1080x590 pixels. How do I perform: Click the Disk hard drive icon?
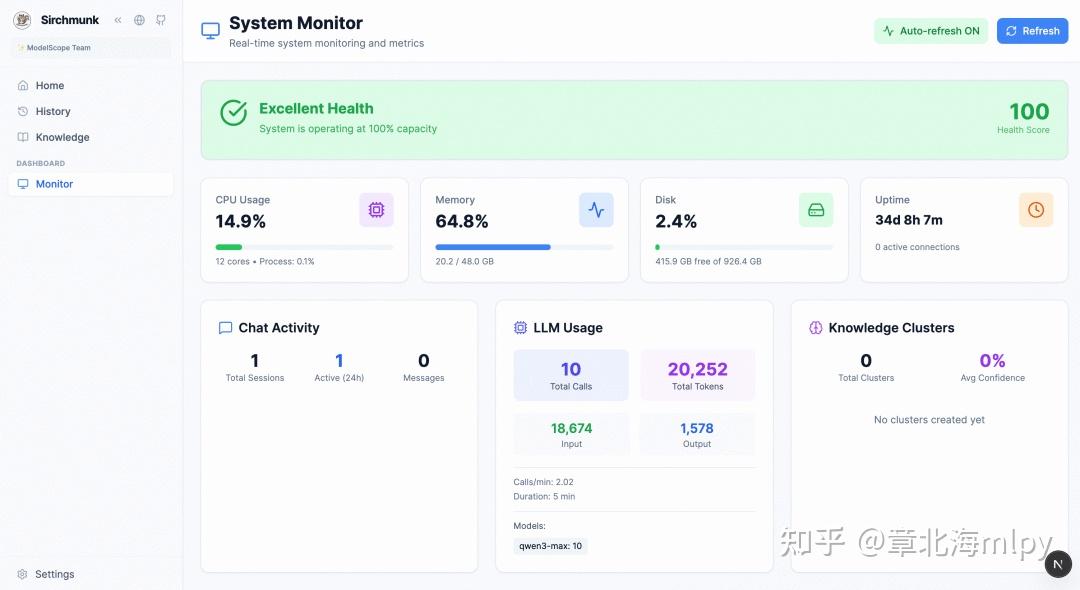816,210
